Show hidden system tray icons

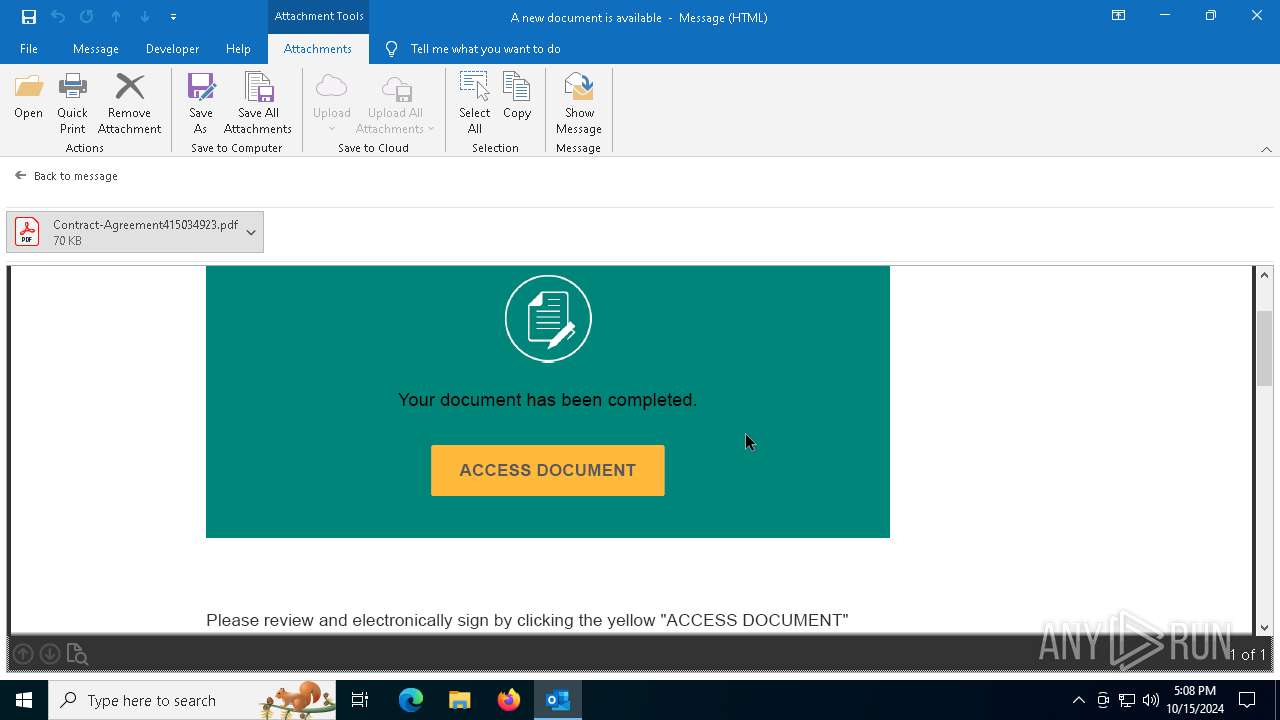(x=1078, y=700)
